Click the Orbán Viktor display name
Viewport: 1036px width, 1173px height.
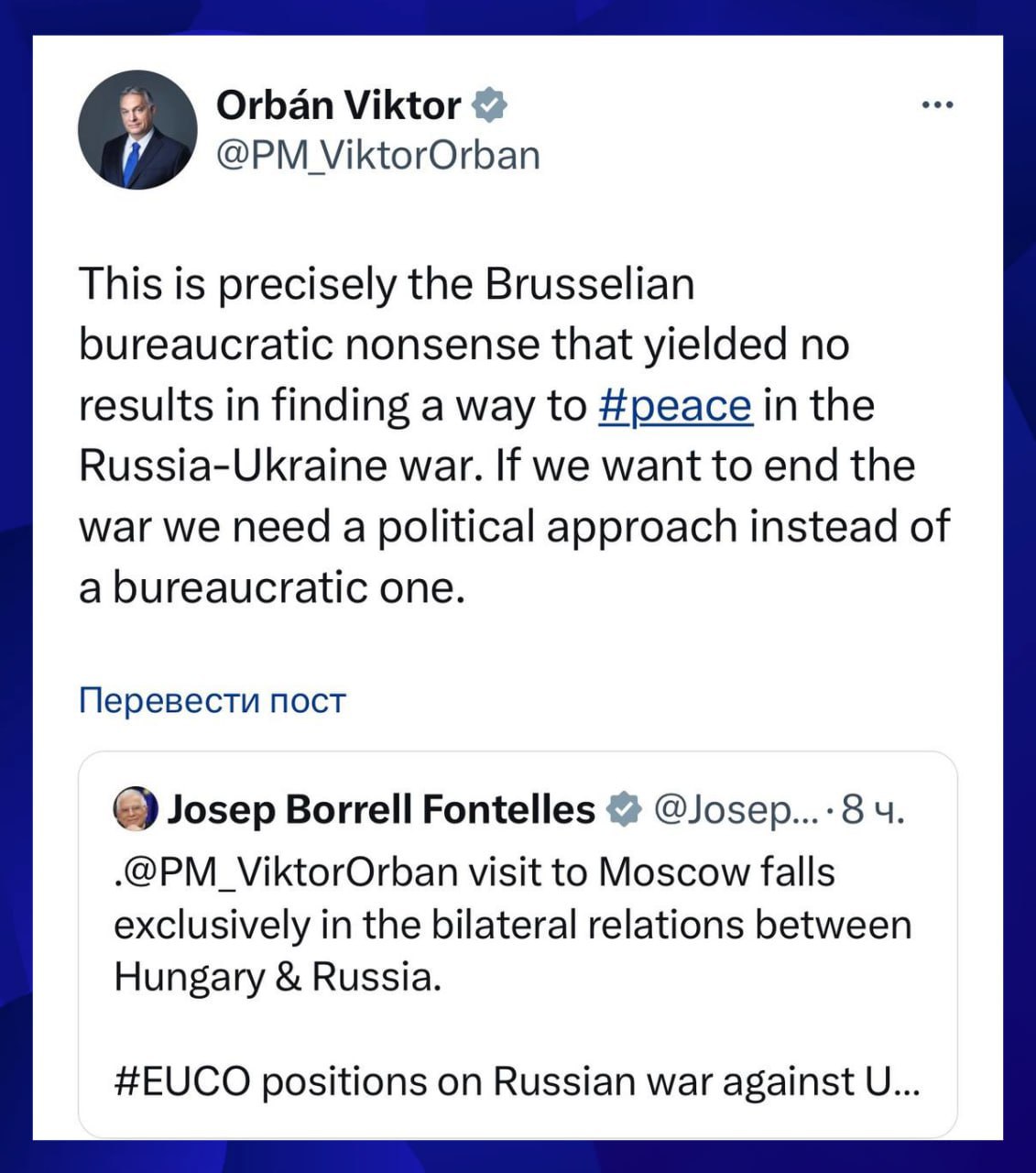click(338, 105)
